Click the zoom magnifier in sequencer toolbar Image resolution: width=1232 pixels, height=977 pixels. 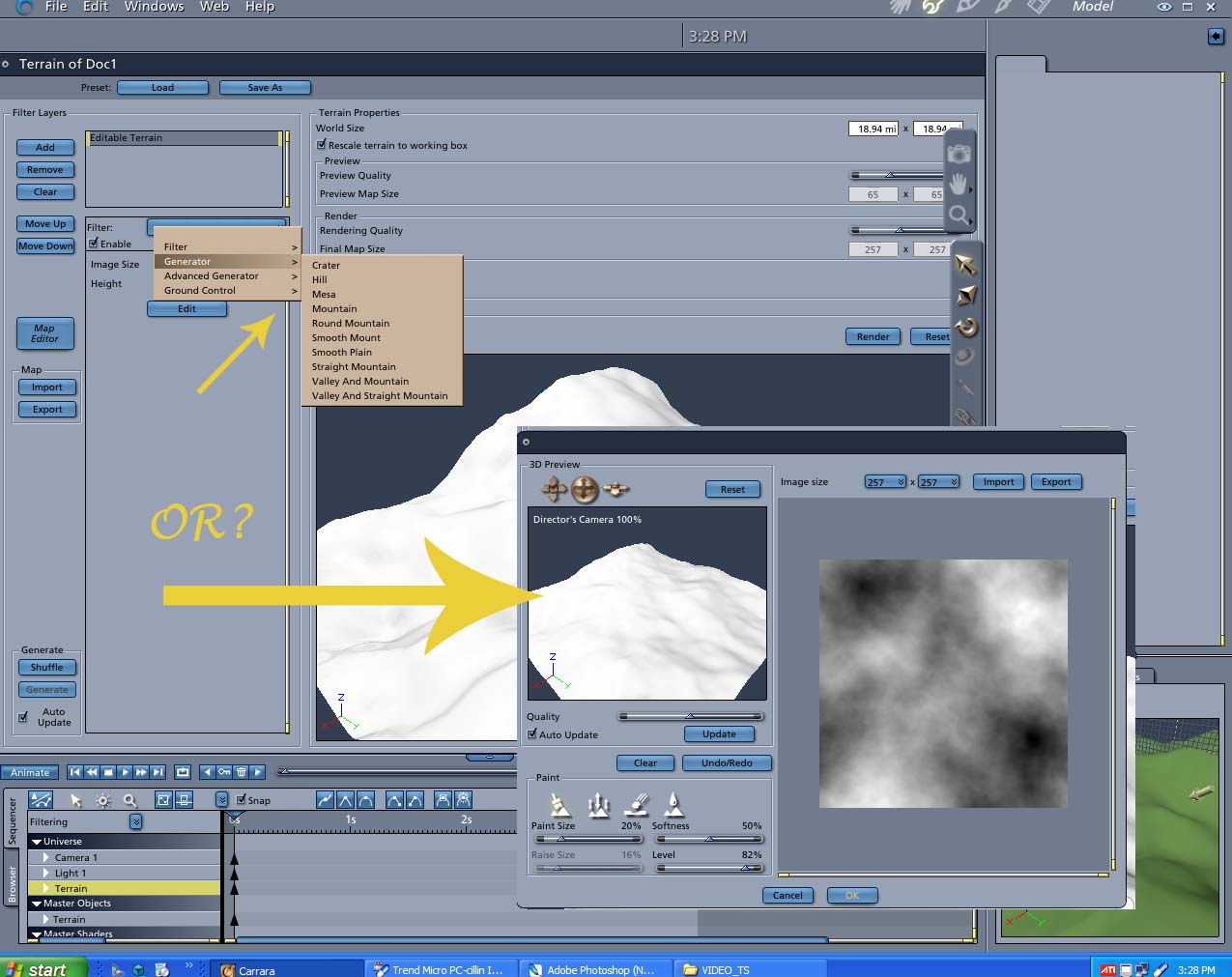(130, 800)
